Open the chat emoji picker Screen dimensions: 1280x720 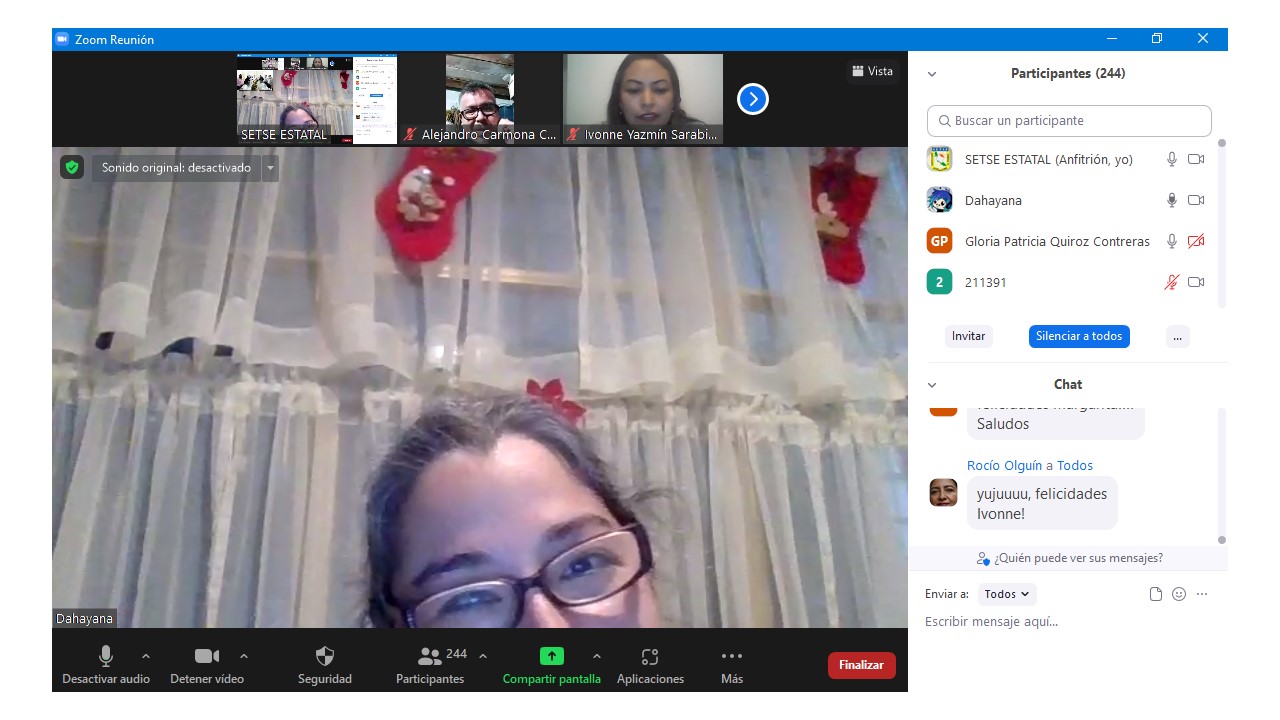(x=1179, y=594)
